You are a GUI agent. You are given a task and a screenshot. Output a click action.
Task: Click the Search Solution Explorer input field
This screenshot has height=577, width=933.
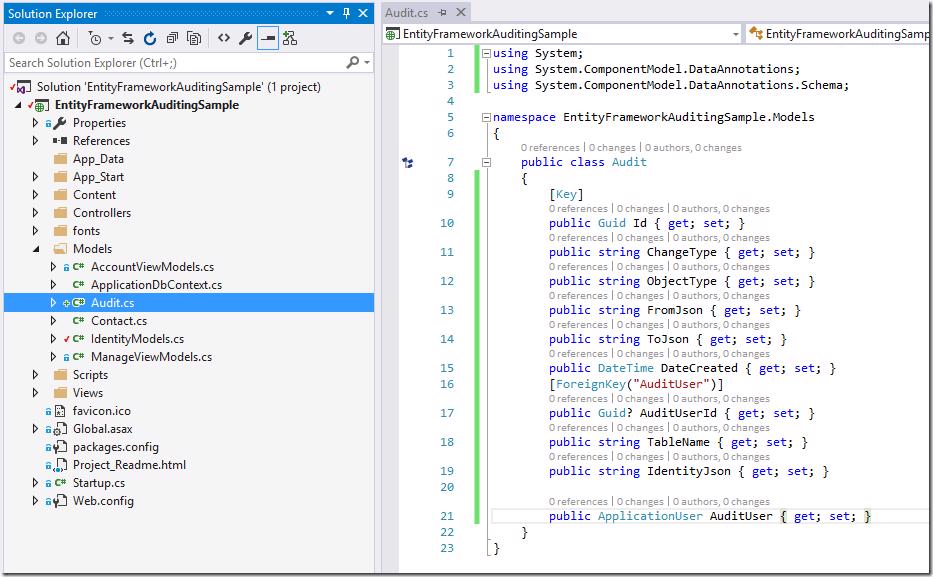pos(176,62)
